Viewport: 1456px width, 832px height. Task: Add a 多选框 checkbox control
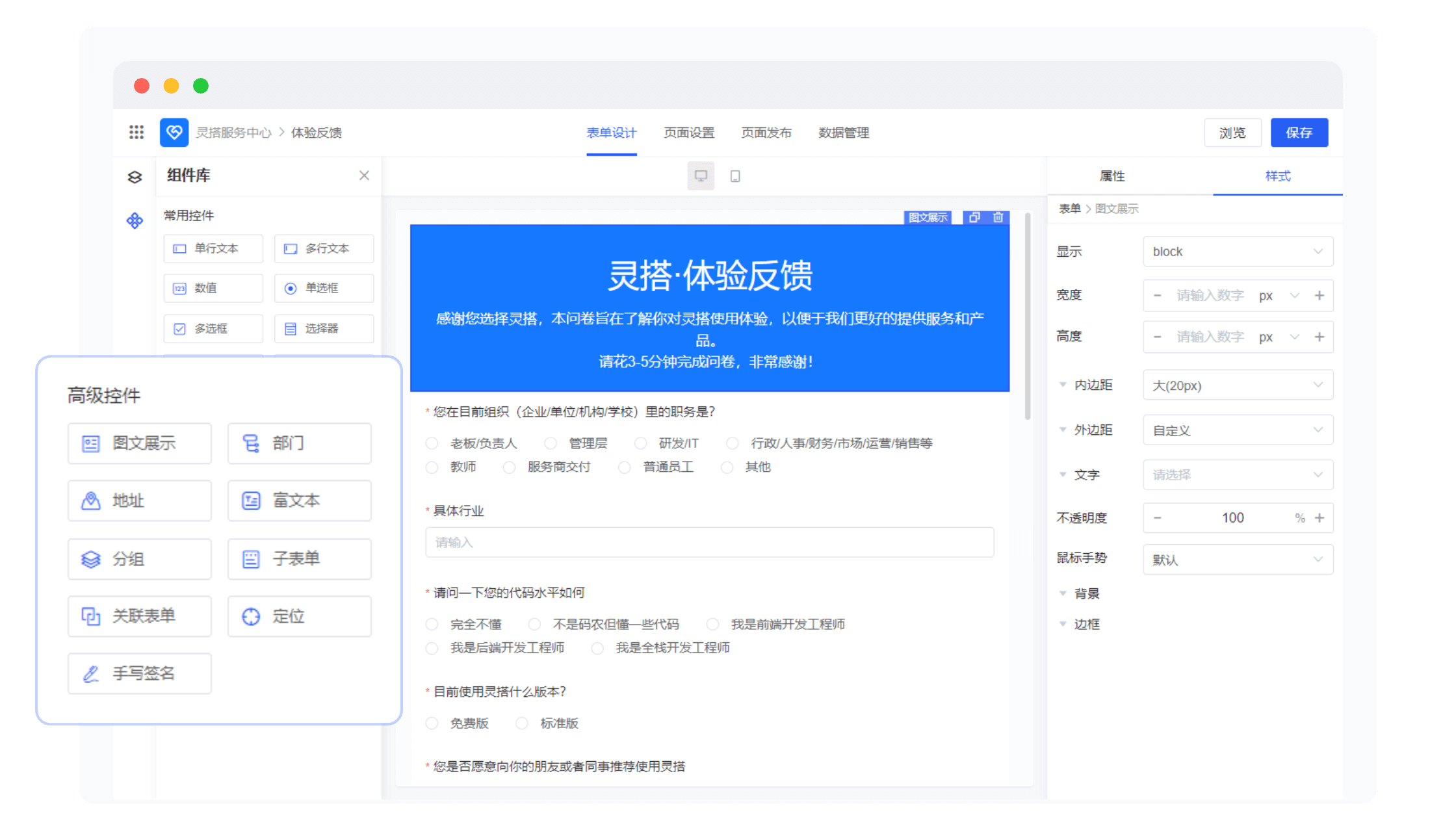213,328
